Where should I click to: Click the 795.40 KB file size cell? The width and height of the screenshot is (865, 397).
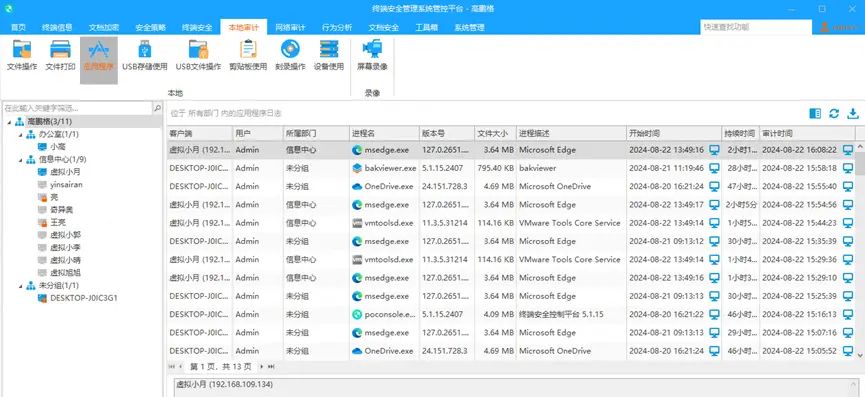[x=495, y=168]
